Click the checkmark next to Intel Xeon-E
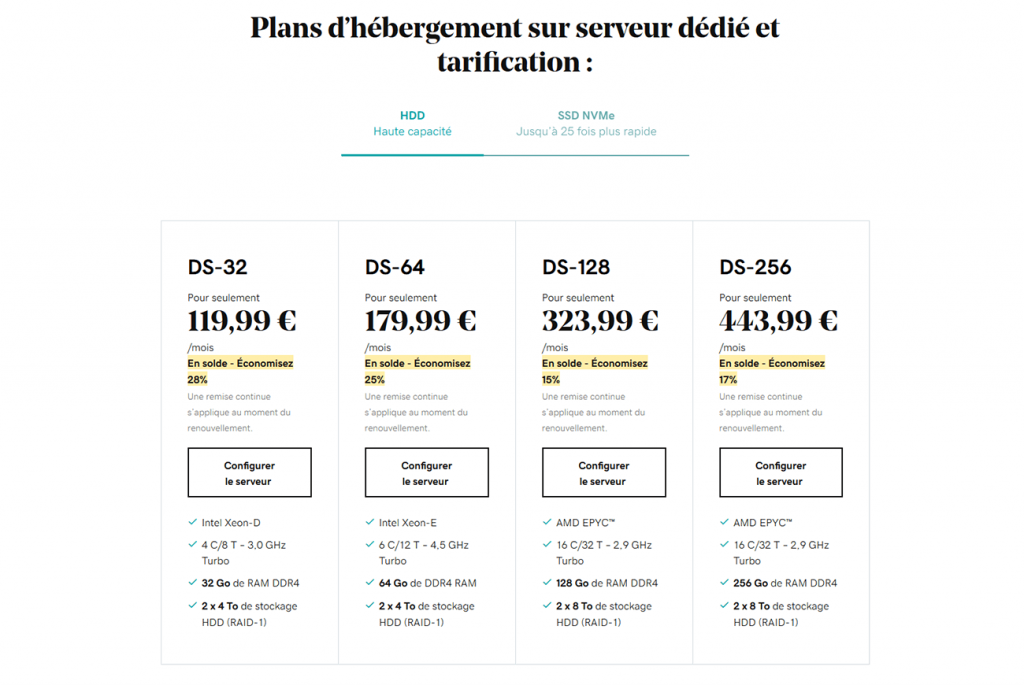1024x685 pixels. [369, 521]
